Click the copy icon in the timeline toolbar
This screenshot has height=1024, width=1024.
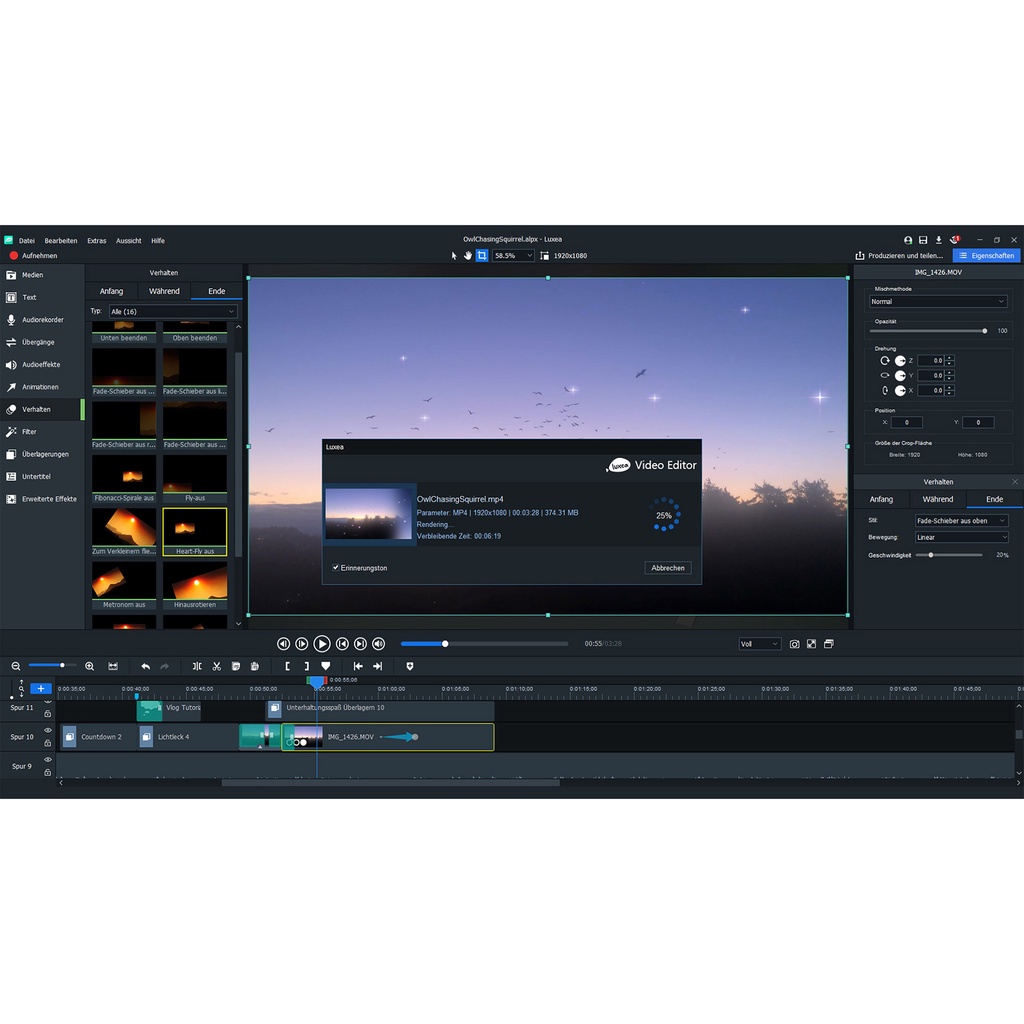click(236, 666)
